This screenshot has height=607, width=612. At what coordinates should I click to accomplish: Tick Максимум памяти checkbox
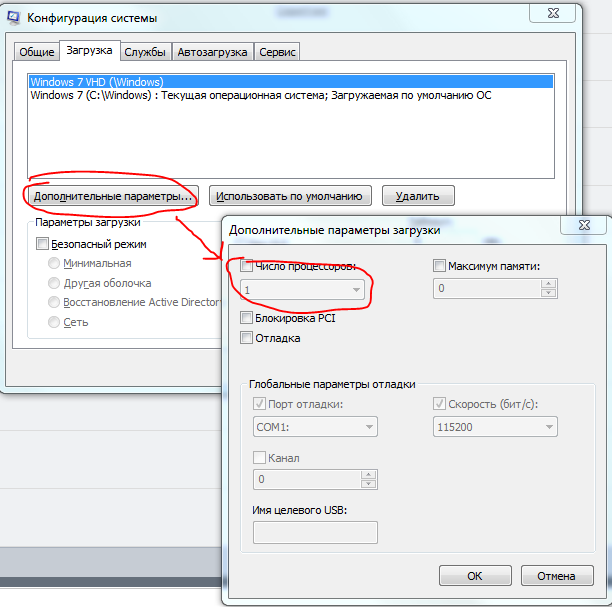click(439, 266)
